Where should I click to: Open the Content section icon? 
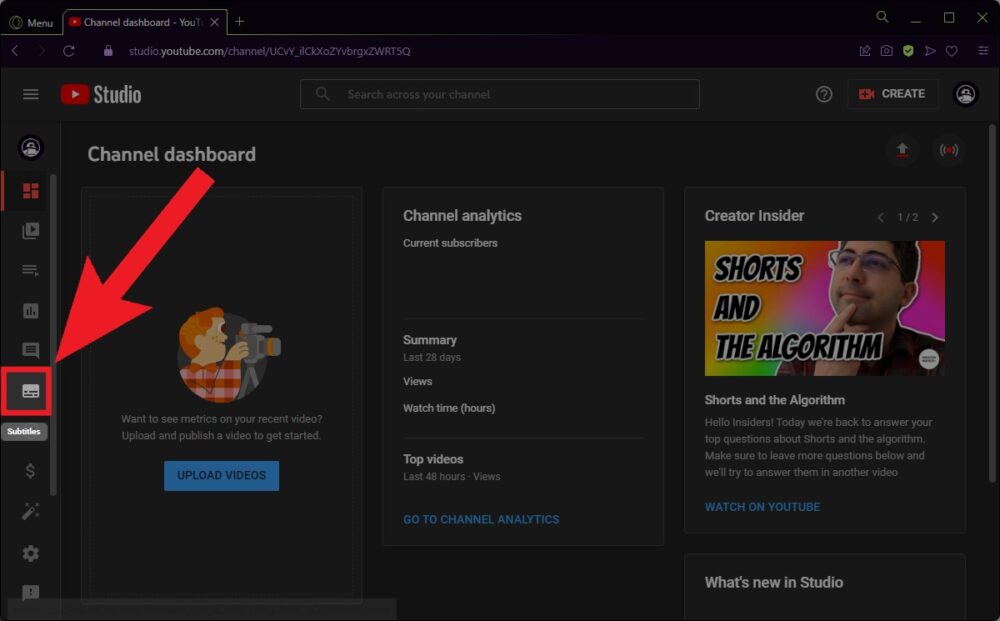pyautogui.click(x=30, y=231)
